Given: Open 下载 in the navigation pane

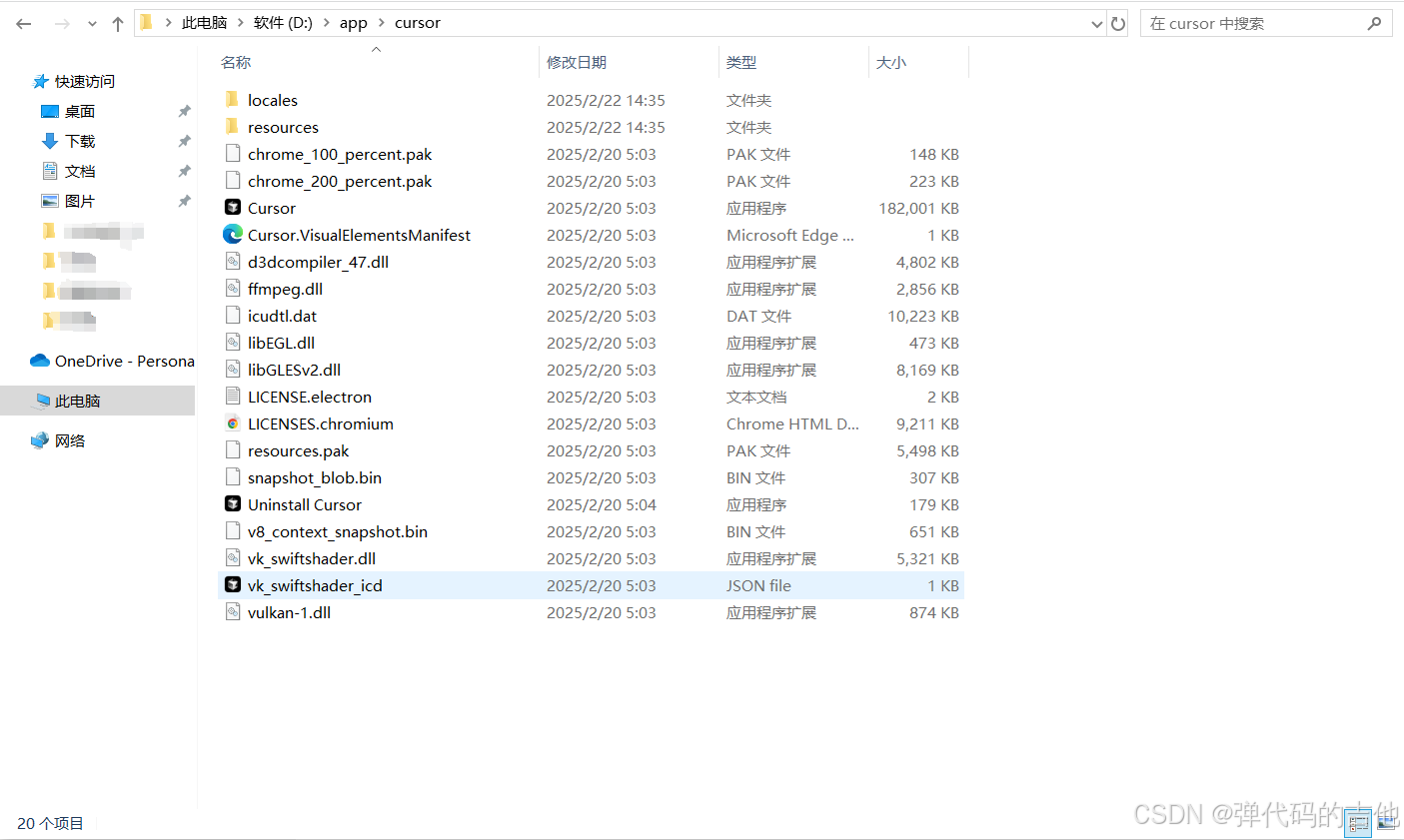Looking at the screenshot, I should [x=80, y=141].
